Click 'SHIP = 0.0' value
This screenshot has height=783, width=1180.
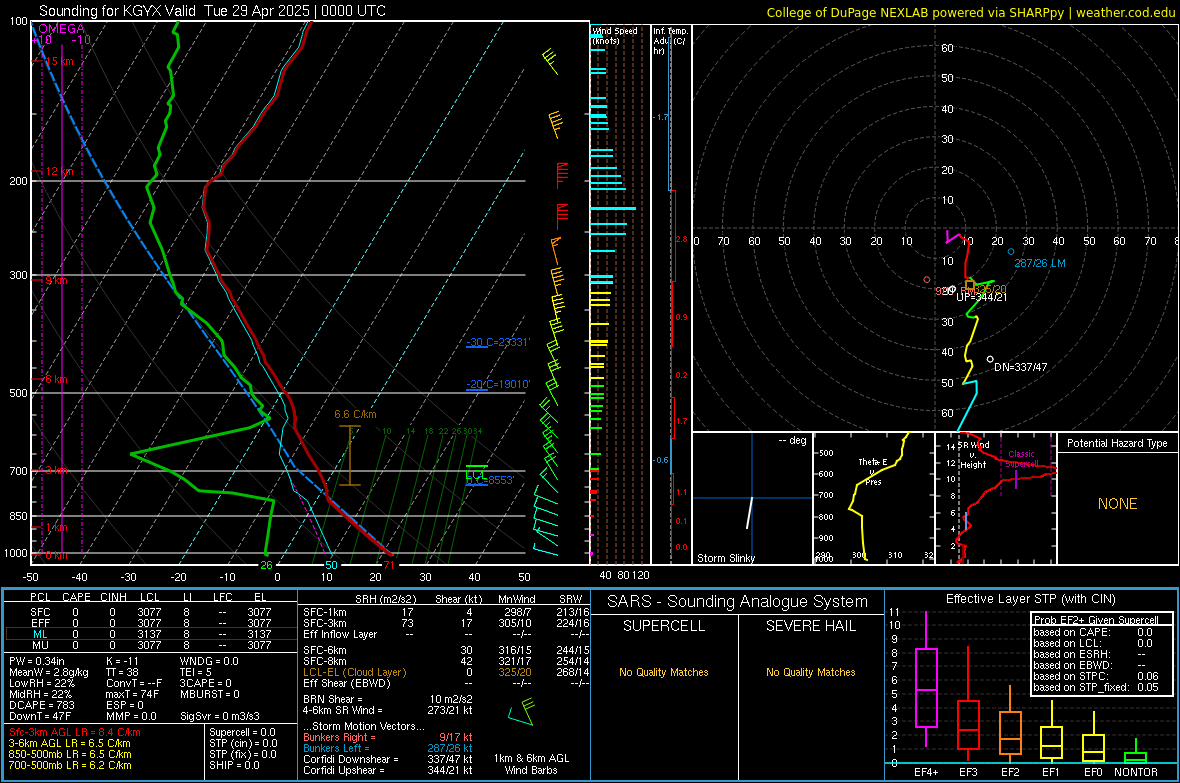pyautogui.click(x=234, y=766)
